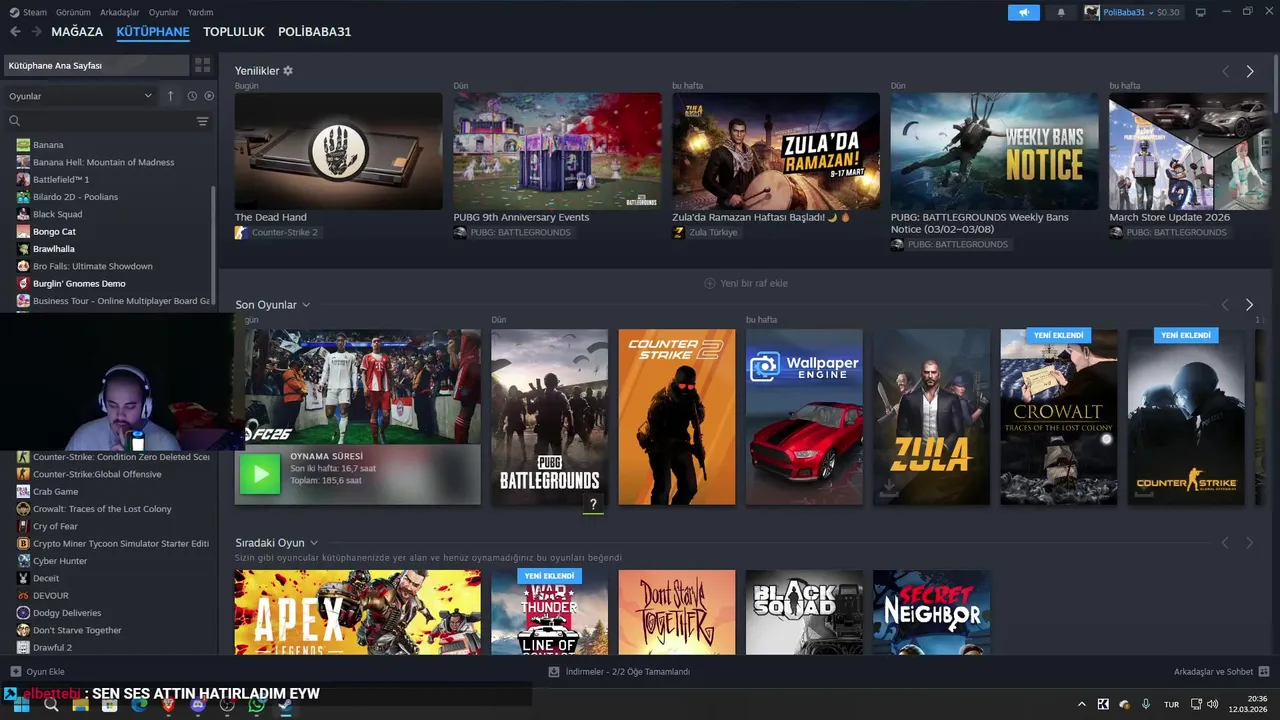This screenshot has width=1280, height=720.
Task: Go to the TOPLULUK tab
Action: [x=234, y=32]
